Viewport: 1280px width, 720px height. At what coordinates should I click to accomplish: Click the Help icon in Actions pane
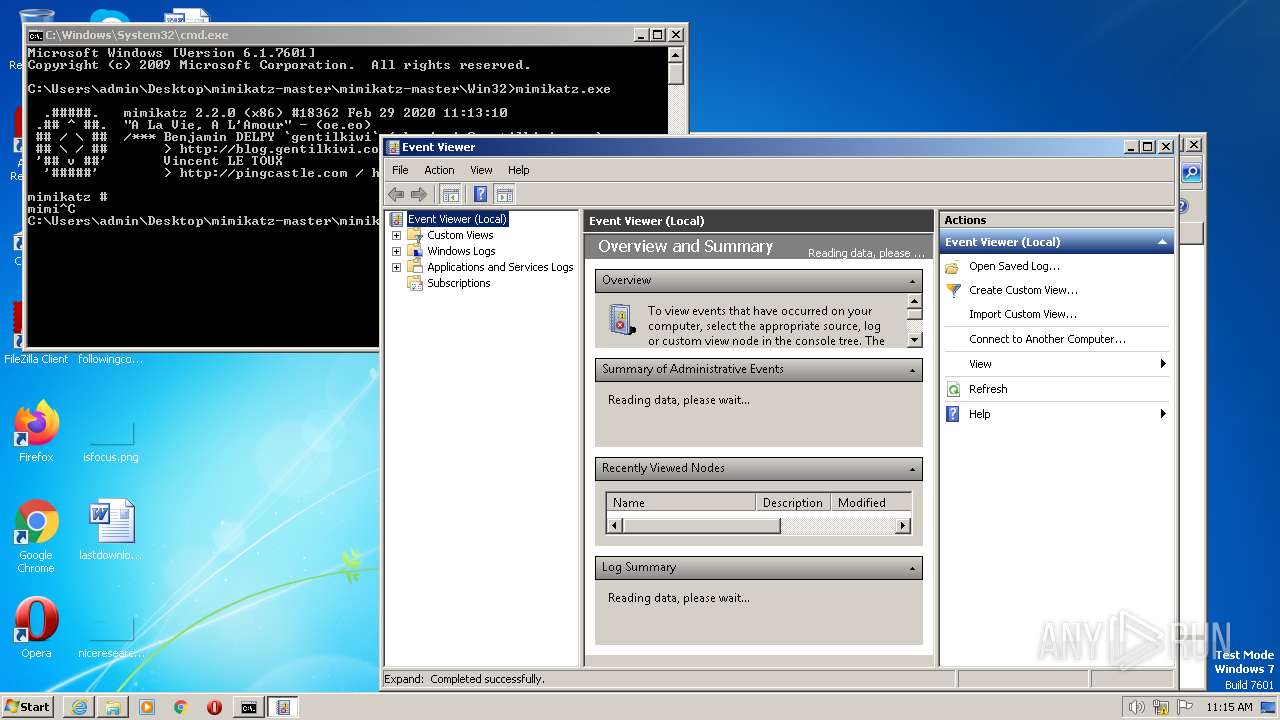953,414
